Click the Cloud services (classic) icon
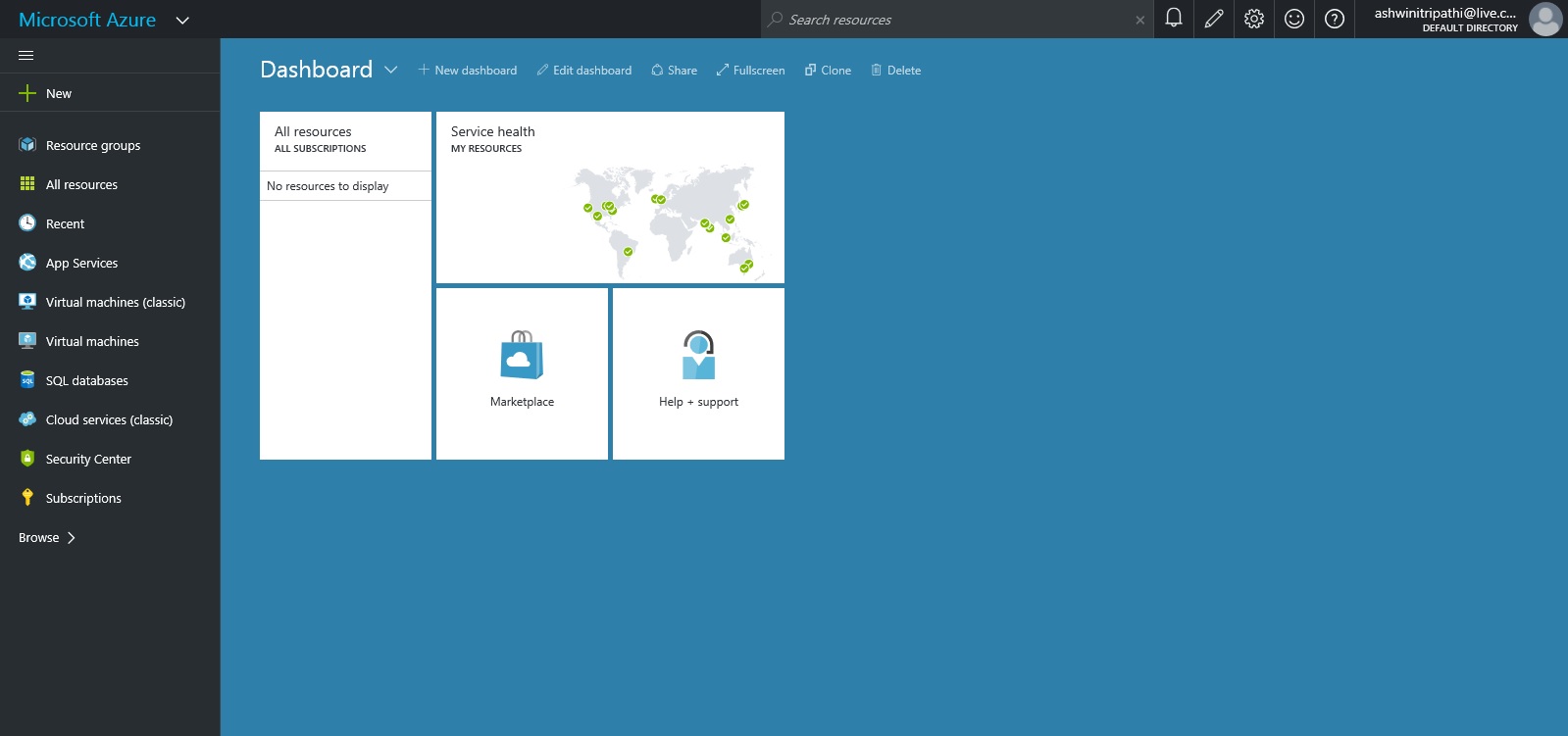The width and height of the screenshot is (1568, 736). (x=27, y=419)
